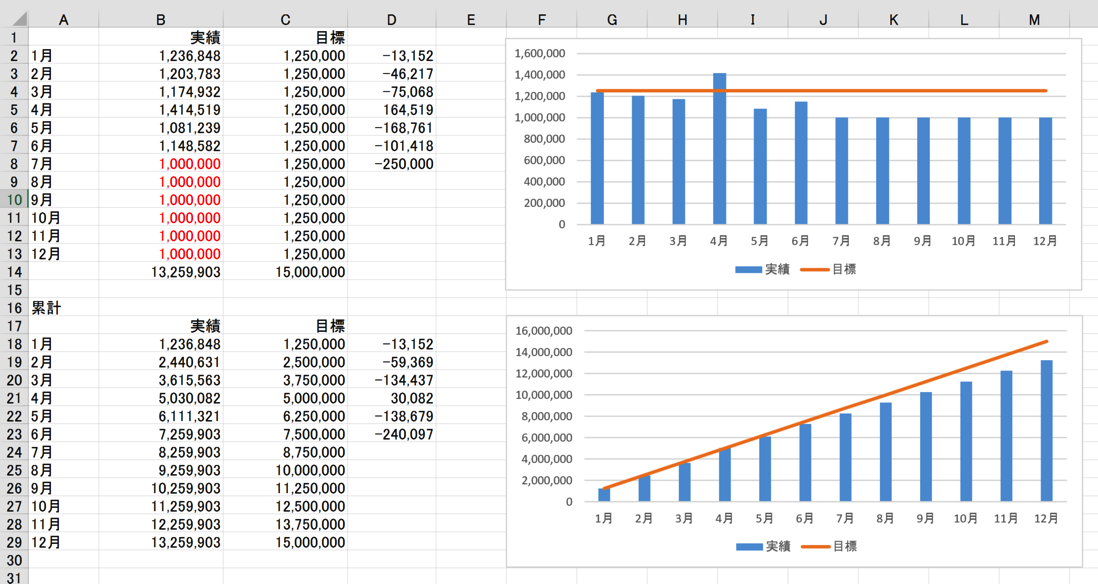Click the 10月 axis label in cumulative chart
The height and width of the screenshot is (584, 1098).
tap(966, 518)
